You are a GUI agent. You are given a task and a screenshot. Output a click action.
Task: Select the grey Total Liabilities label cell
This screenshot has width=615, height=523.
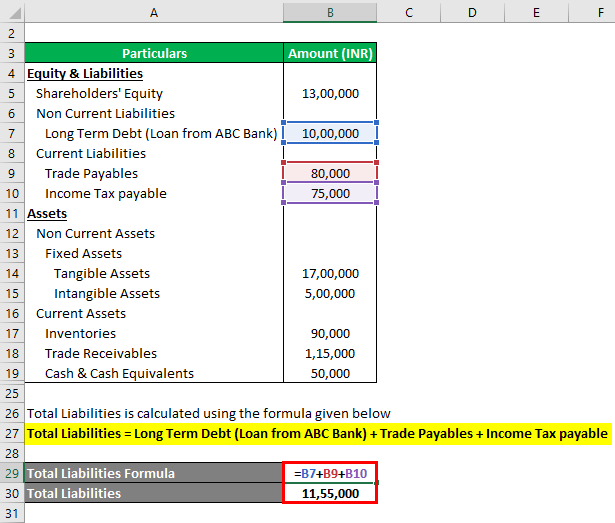pyautogui.click(x=154, y=494)
